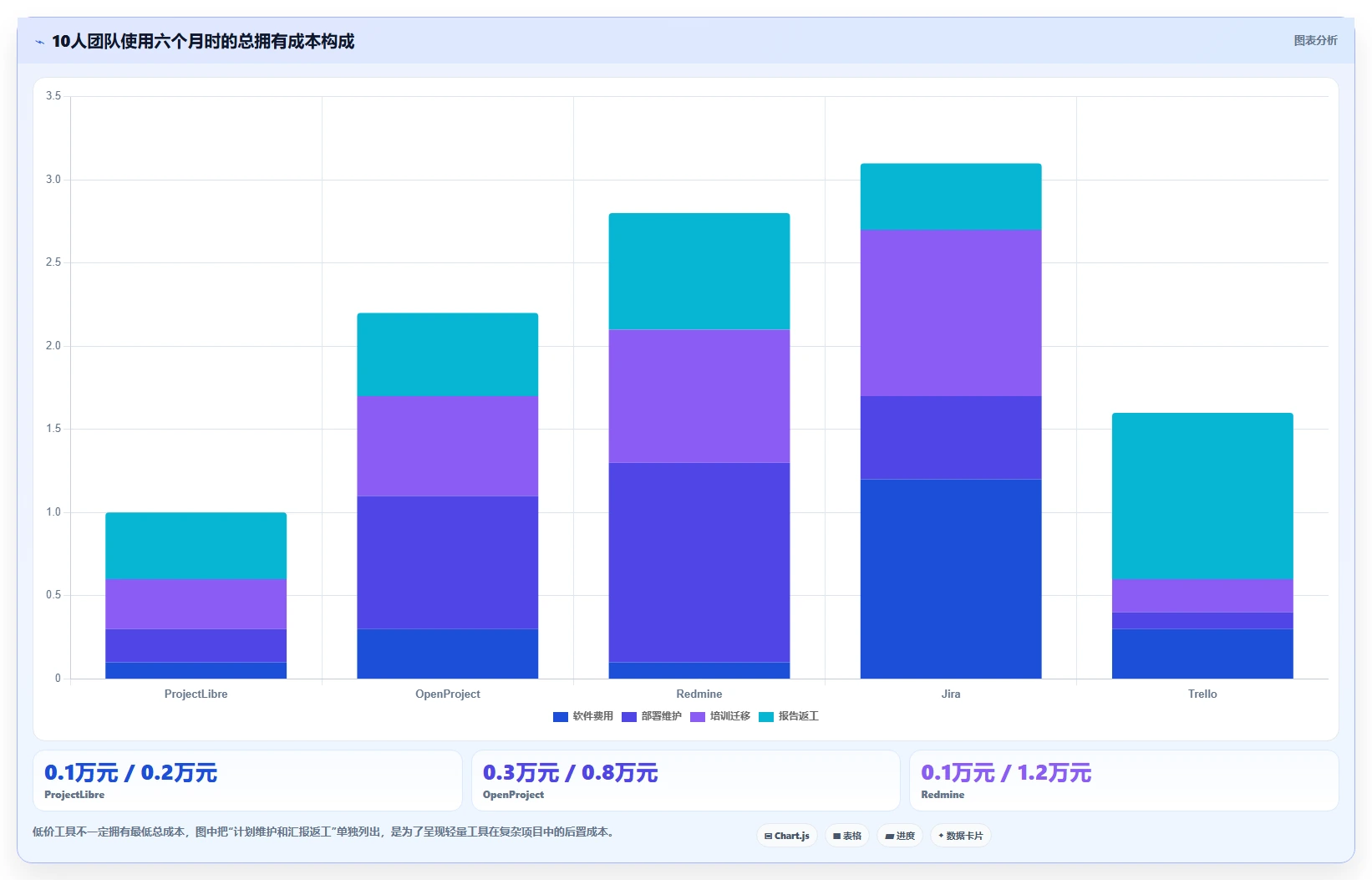Click the ProjectLibre 部署维护 indigo bar segment
1372x880 pixels.
pos(196,646)
